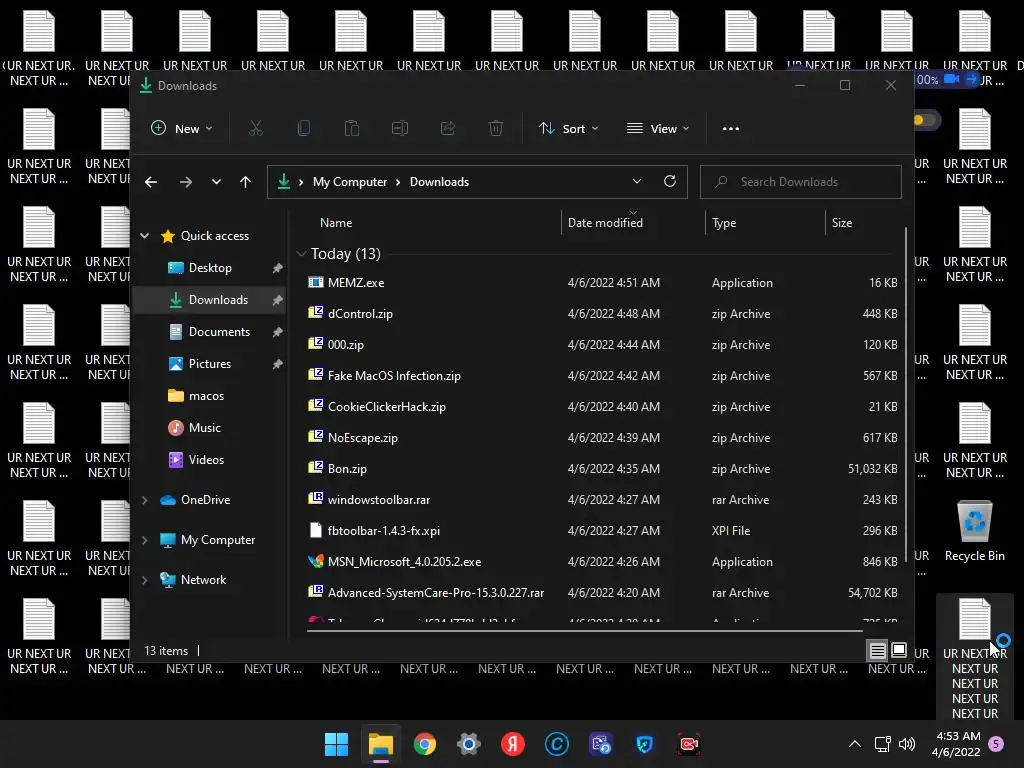
Task: Click the Search Downloads field
Action: (x=801, y=182)
